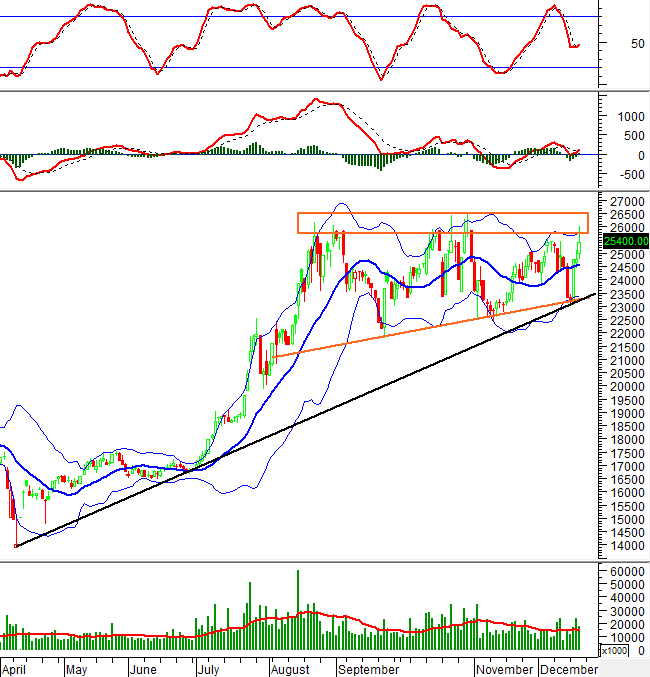Viewport: 650px width, 677px height.
Task: Click the 25400.00 current price tag
Action: [x=625, y=240]
